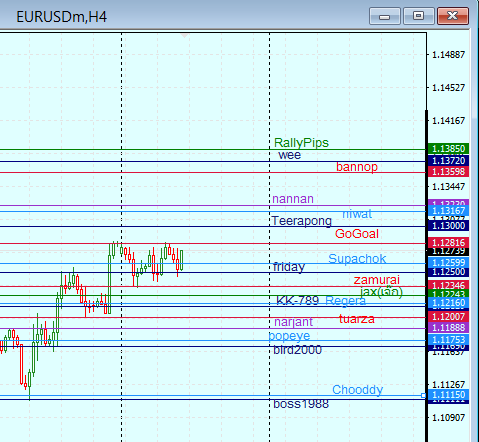Click the minimize window button
The height and width of the screenshot is (442, 479).
385,16
